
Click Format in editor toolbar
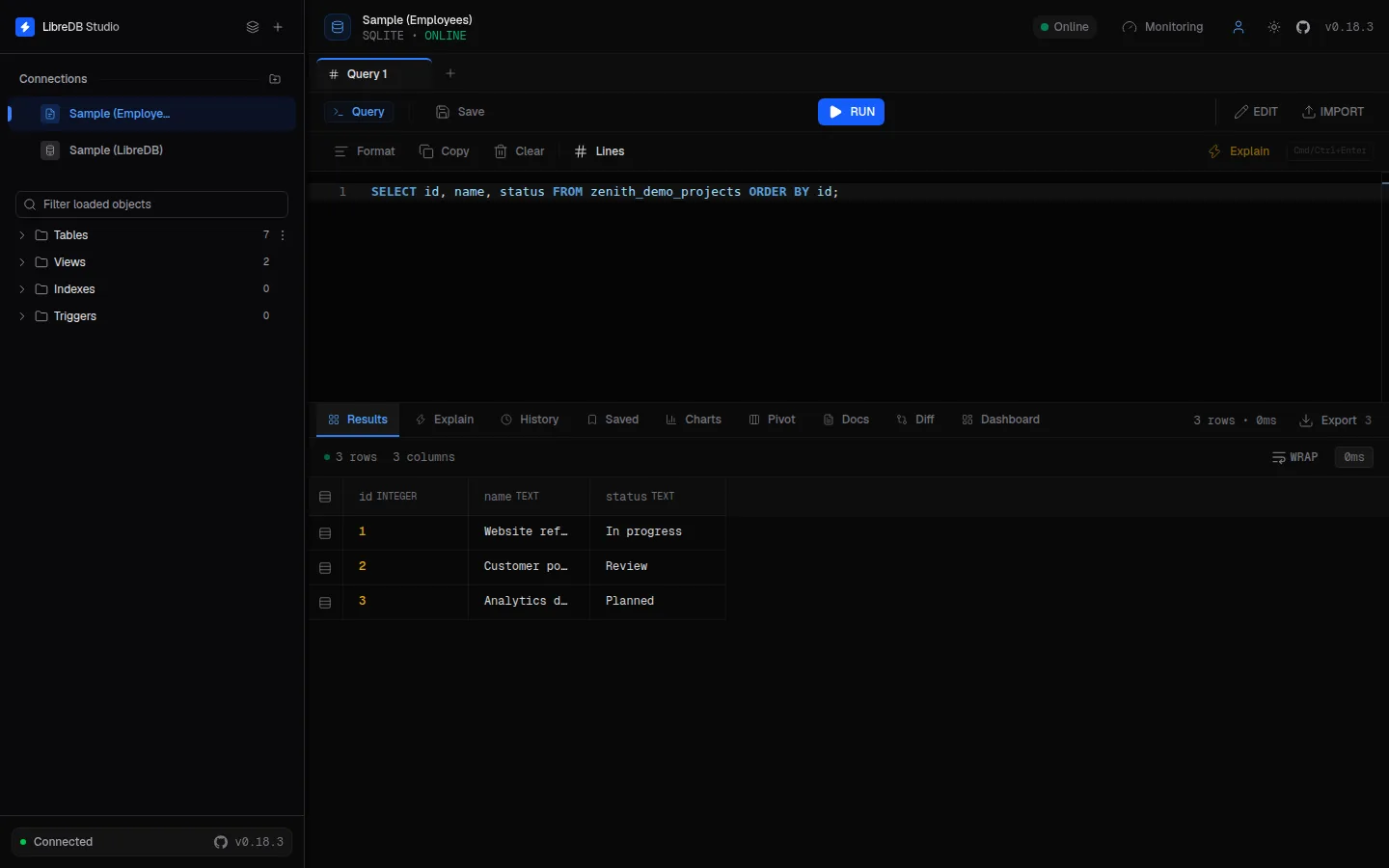[x=365, y=151]
